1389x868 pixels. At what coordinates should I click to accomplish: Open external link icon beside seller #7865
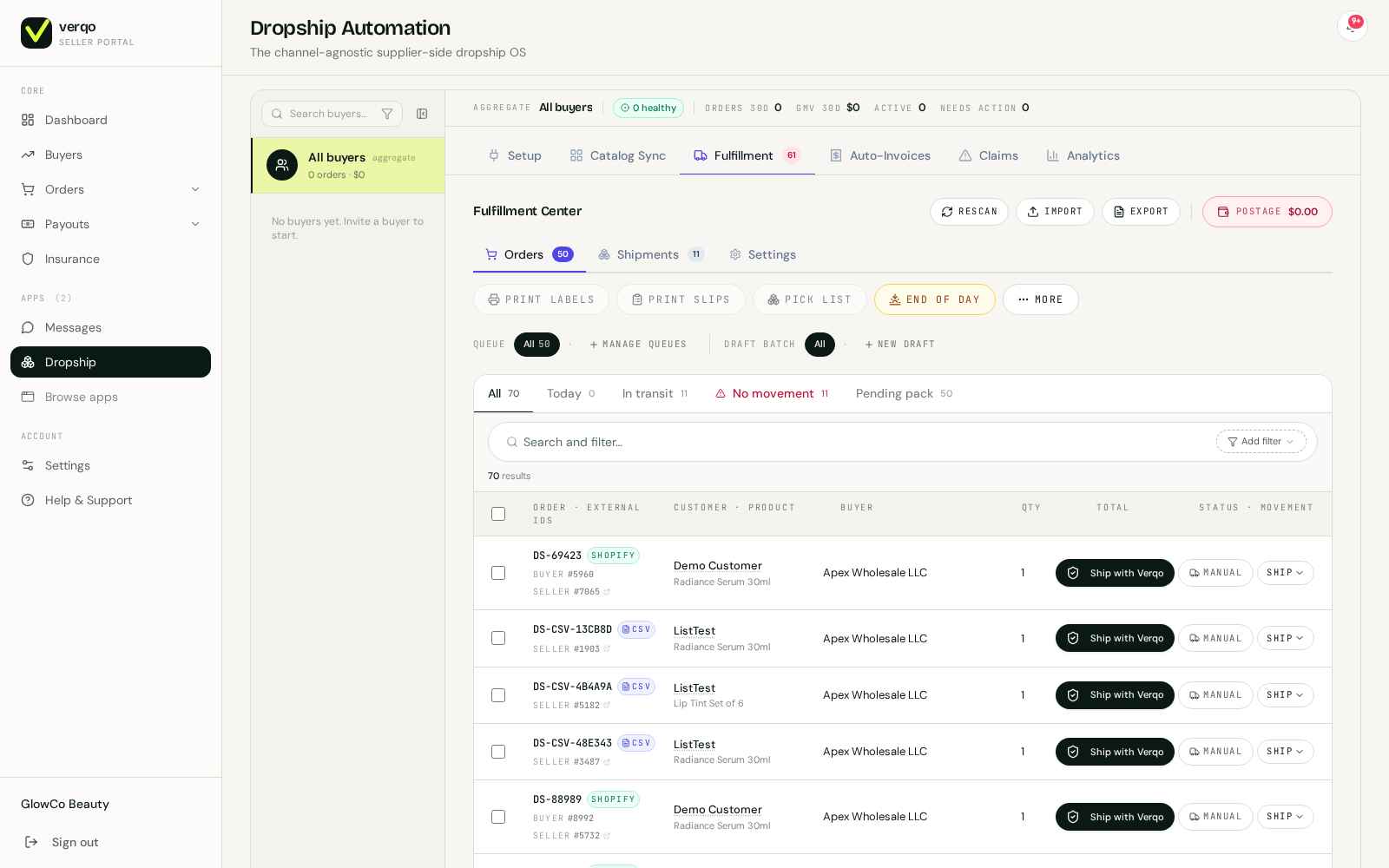click(607, 592)
